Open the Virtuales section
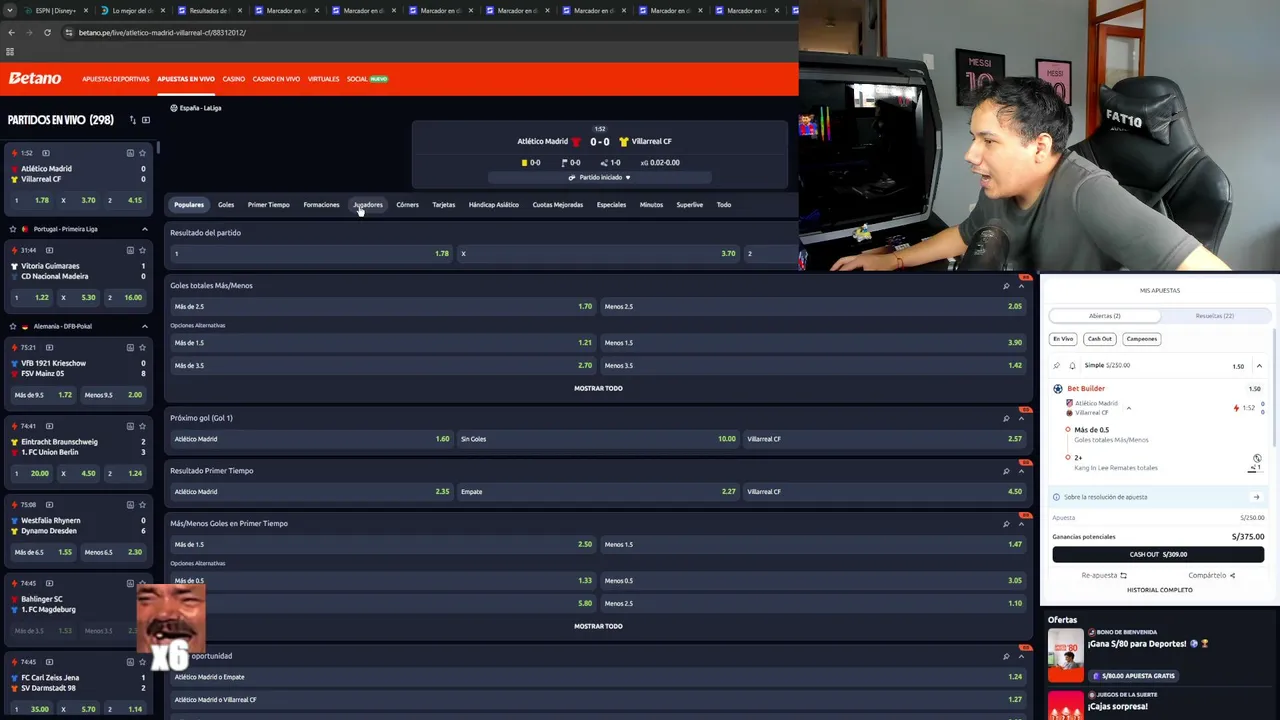This screenshot has height=720, width=1280. click(323, 79)
